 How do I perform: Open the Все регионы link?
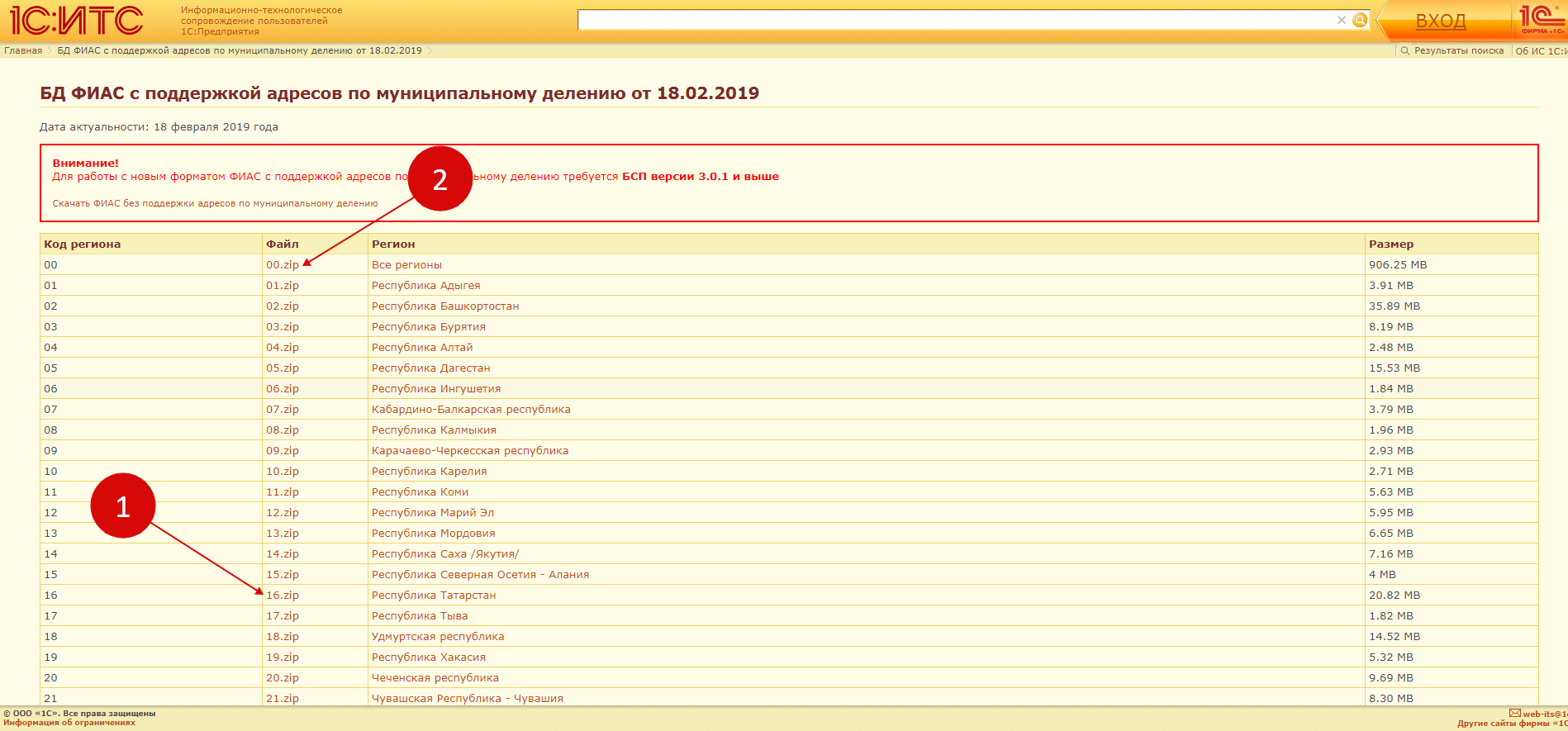(x=406, y=265)
